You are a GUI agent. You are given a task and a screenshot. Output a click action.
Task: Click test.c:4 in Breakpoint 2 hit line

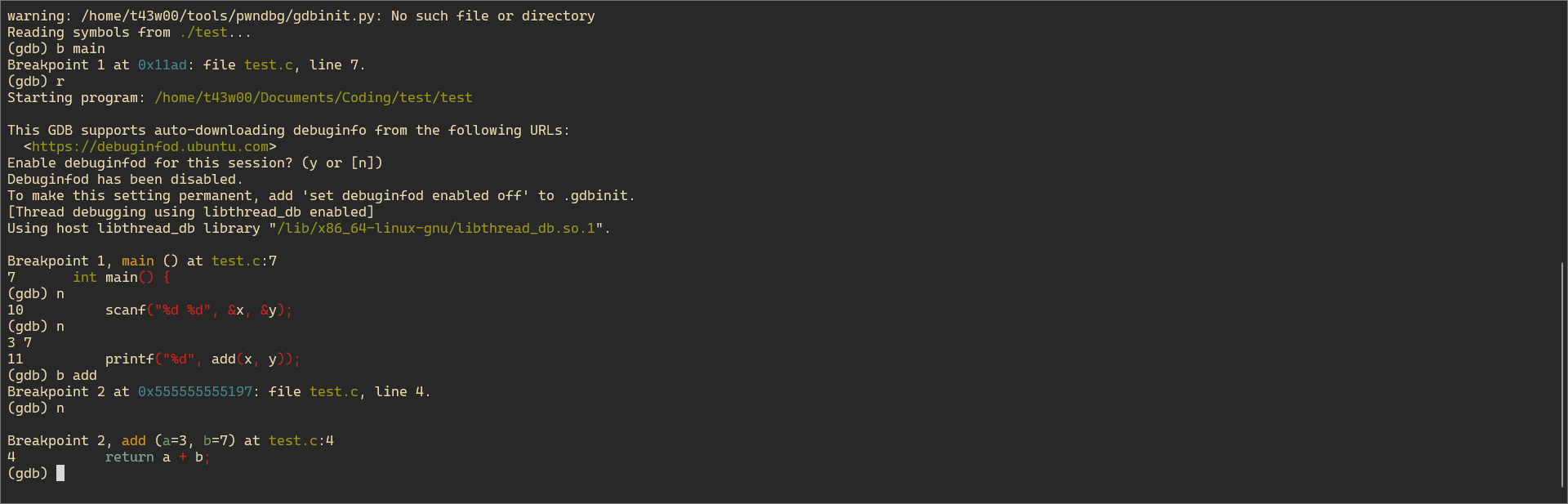(301, 441)
